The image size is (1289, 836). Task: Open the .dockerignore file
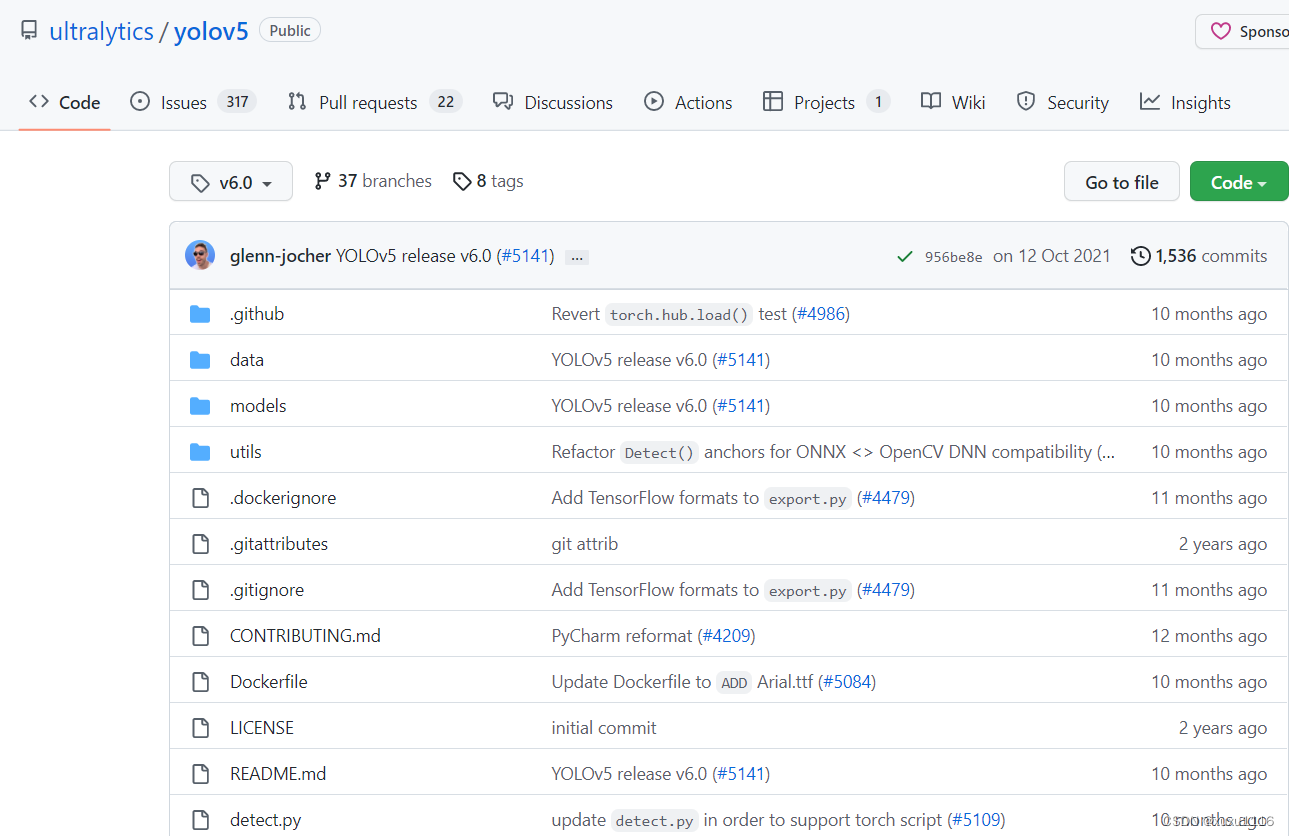pos(283,498)
